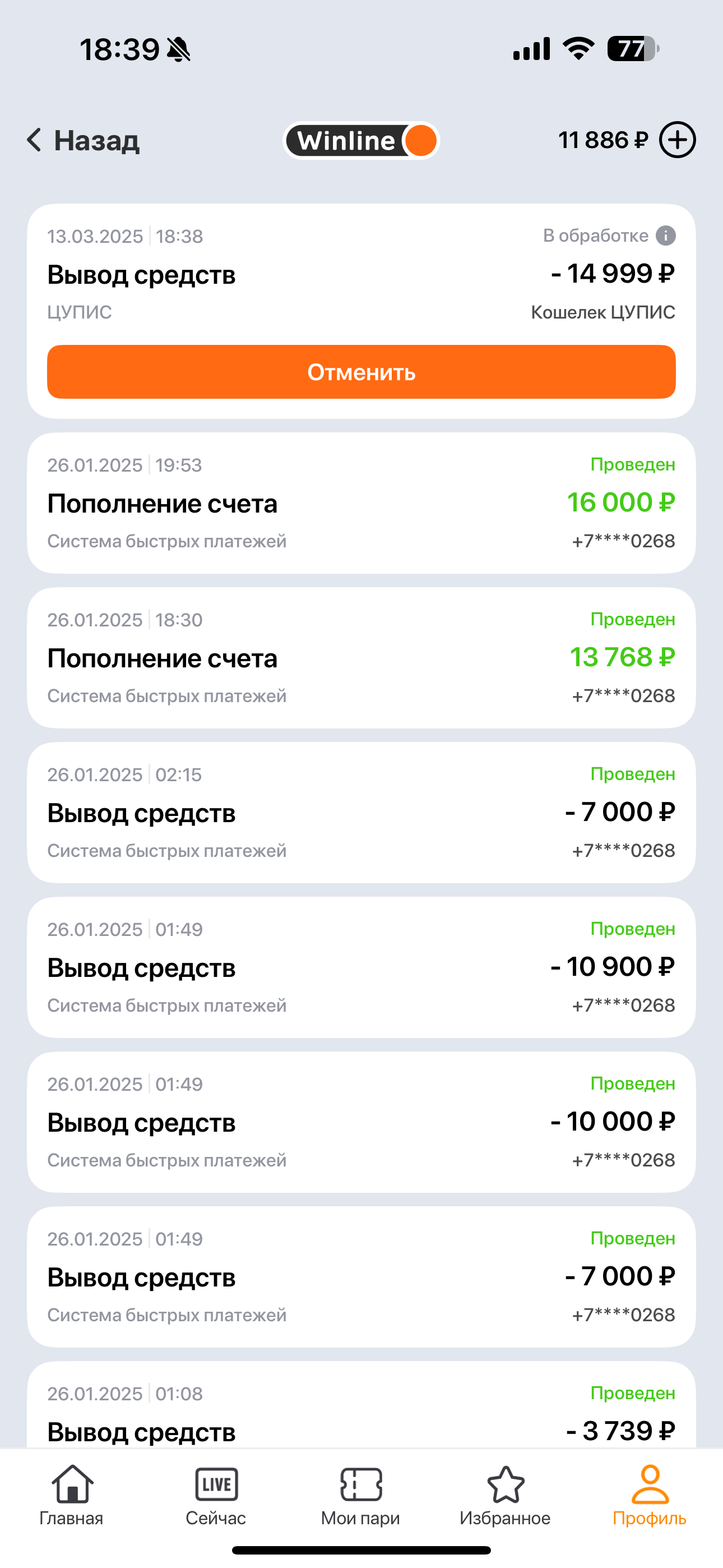Tap the back chevron arrow
The width and height of the screenshot is (723, 1568).
(x=34, y=140)
